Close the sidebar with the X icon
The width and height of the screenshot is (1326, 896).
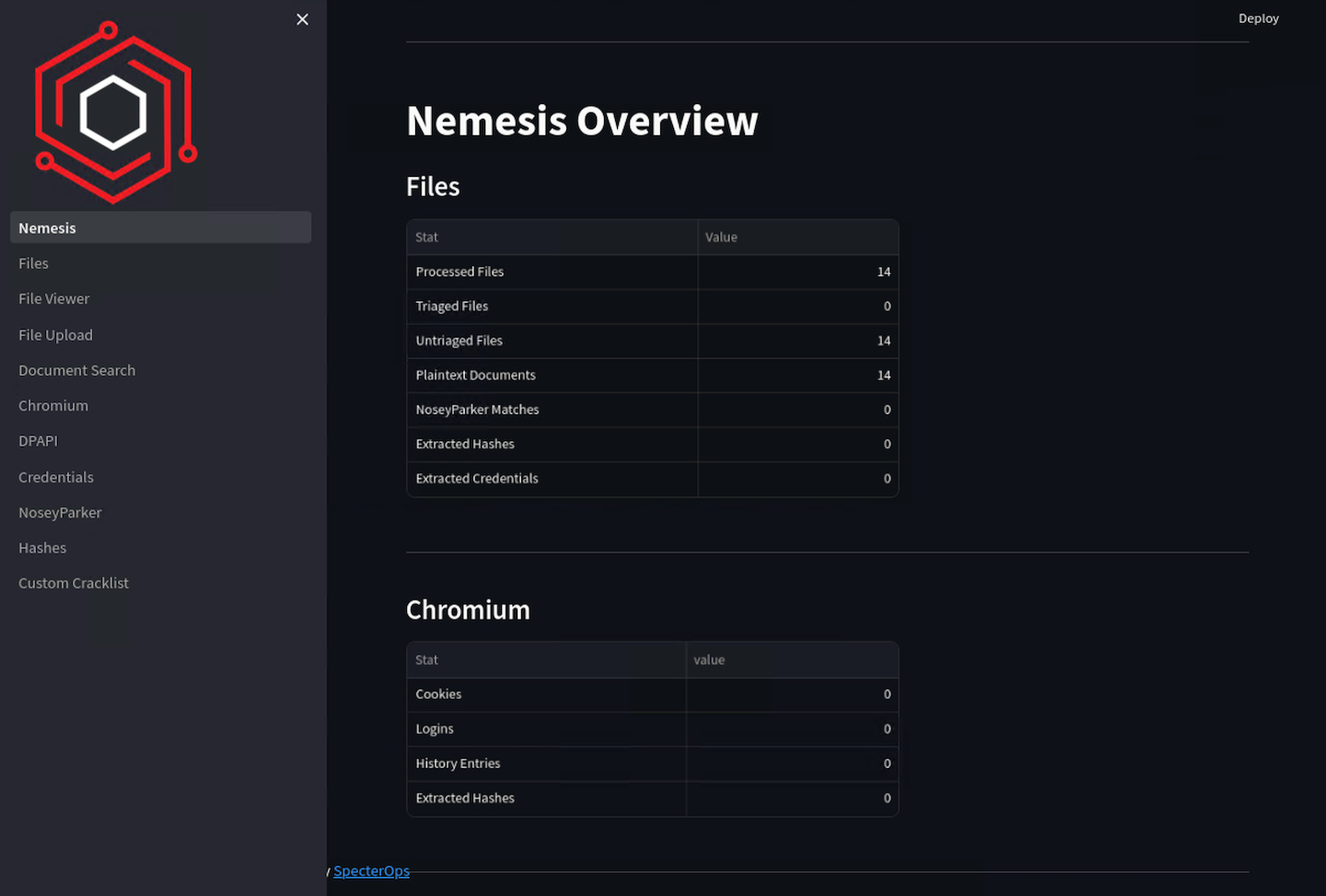[x=302, y=19]
